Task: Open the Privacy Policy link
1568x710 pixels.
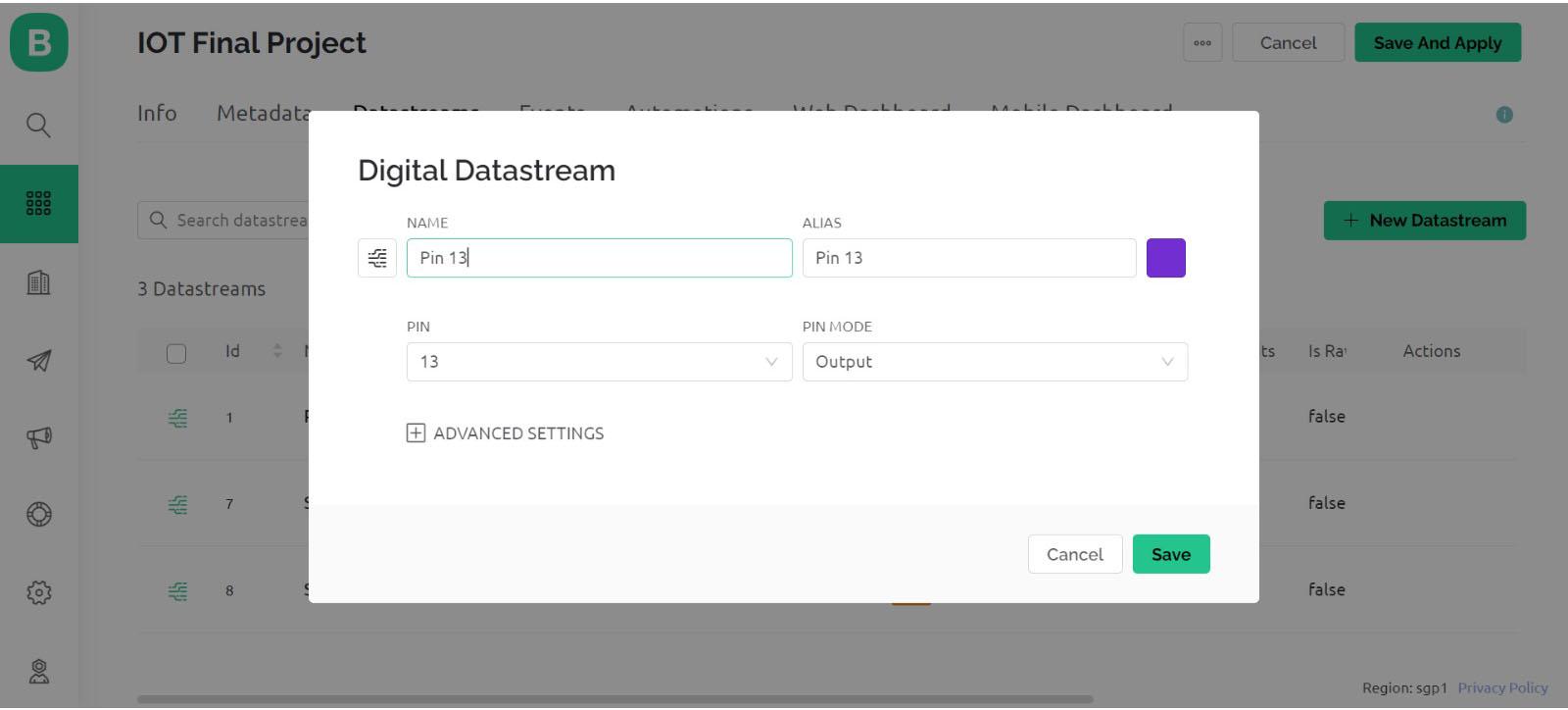Action: click(x=1502, y=687)
